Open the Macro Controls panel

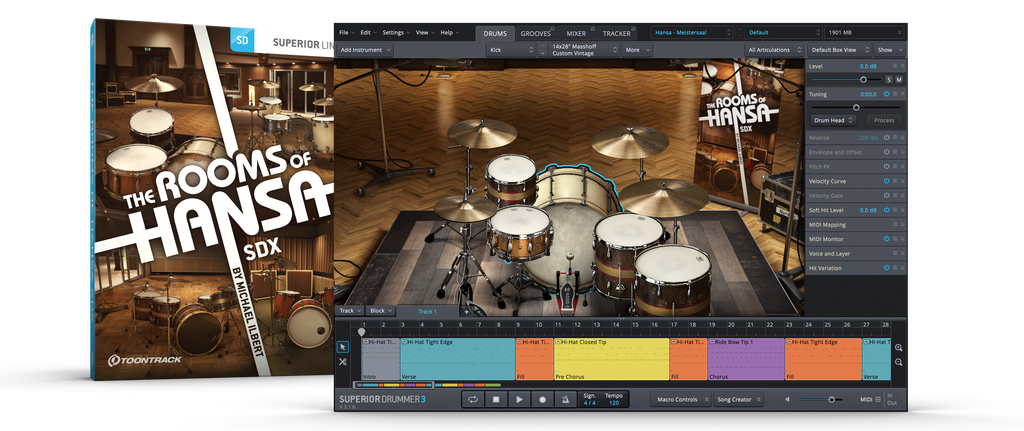click(x=680, y=399)
